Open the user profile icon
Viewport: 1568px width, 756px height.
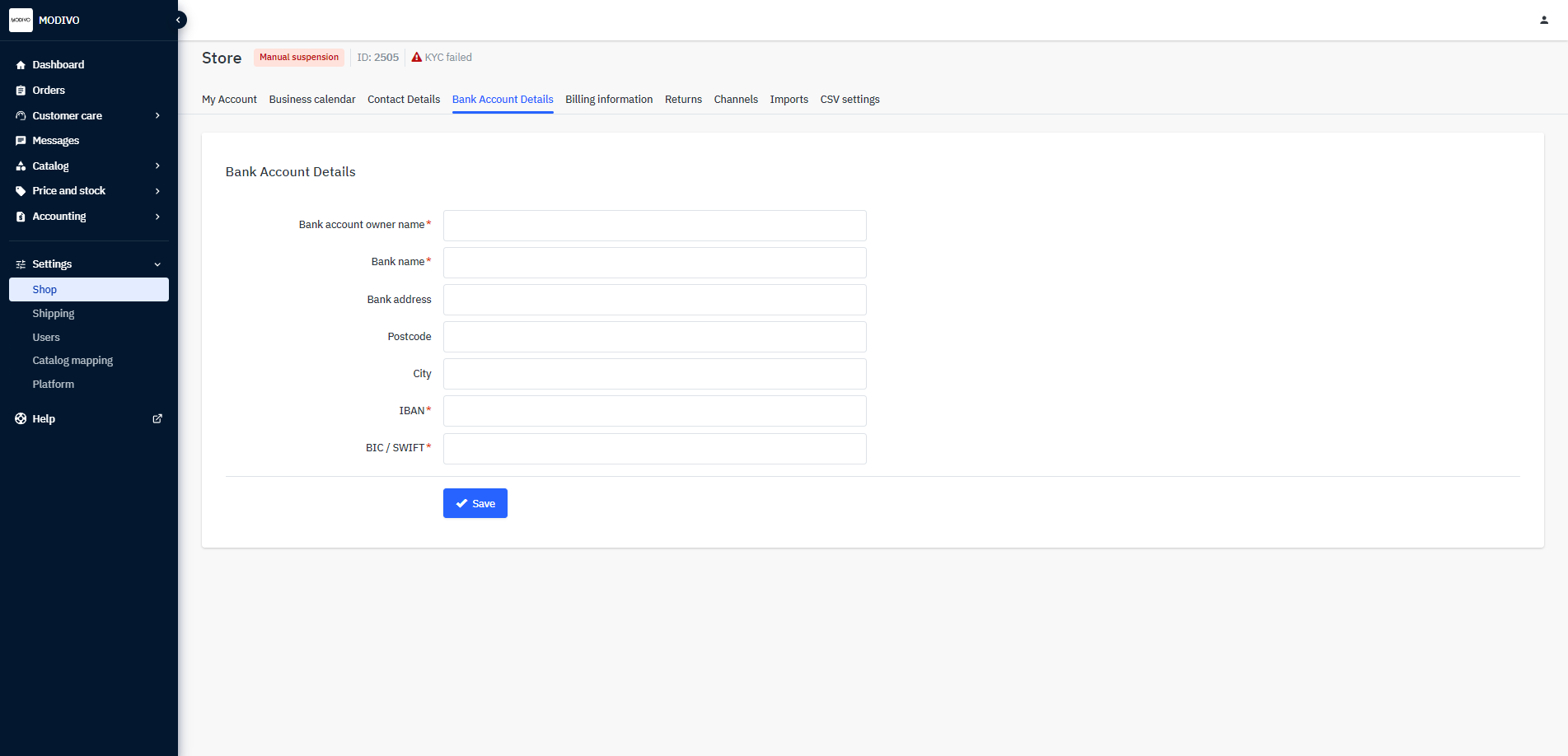click(1544, 20)
